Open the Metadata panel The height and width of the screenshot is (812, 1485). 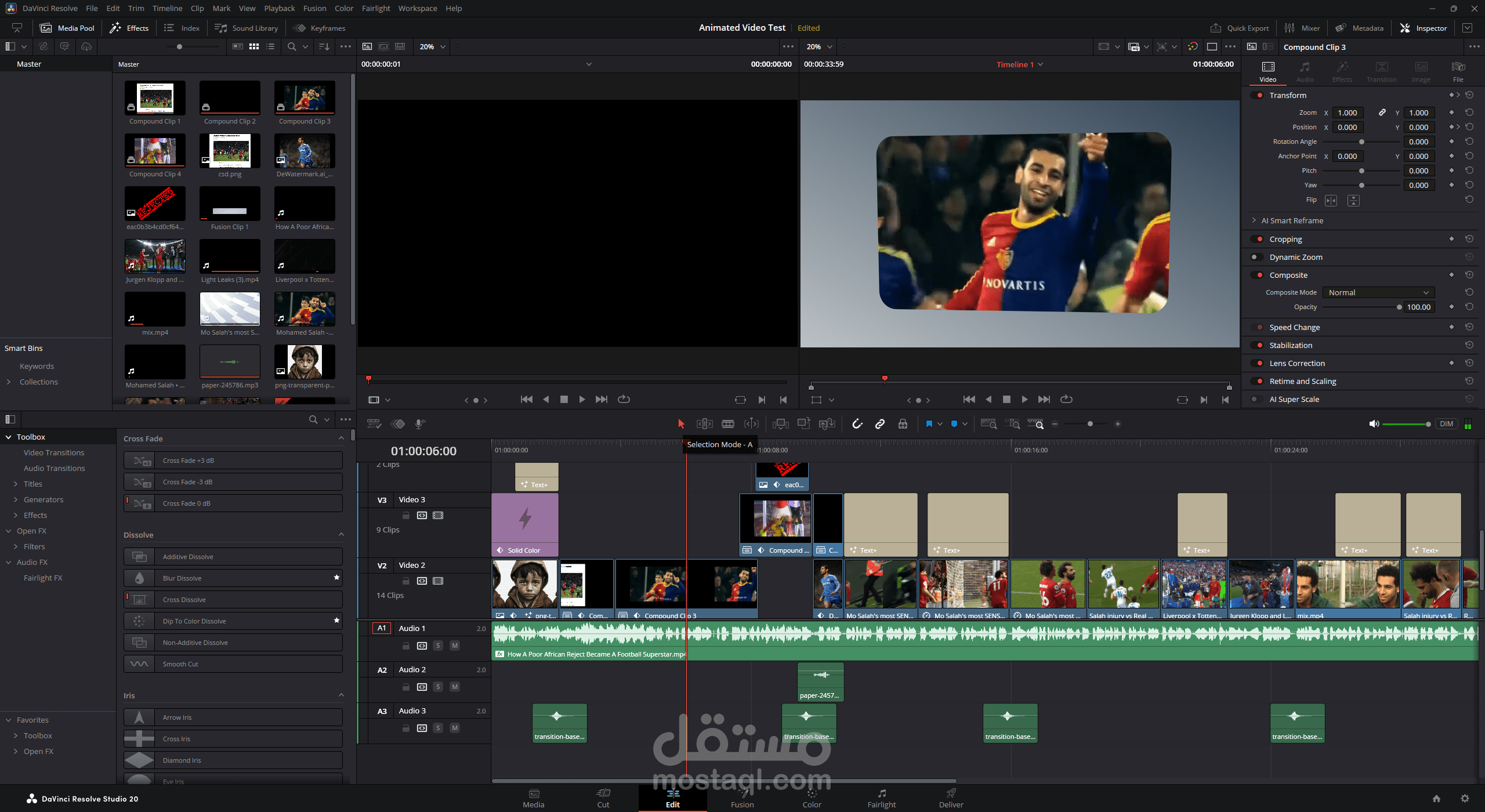point(1359,28)
